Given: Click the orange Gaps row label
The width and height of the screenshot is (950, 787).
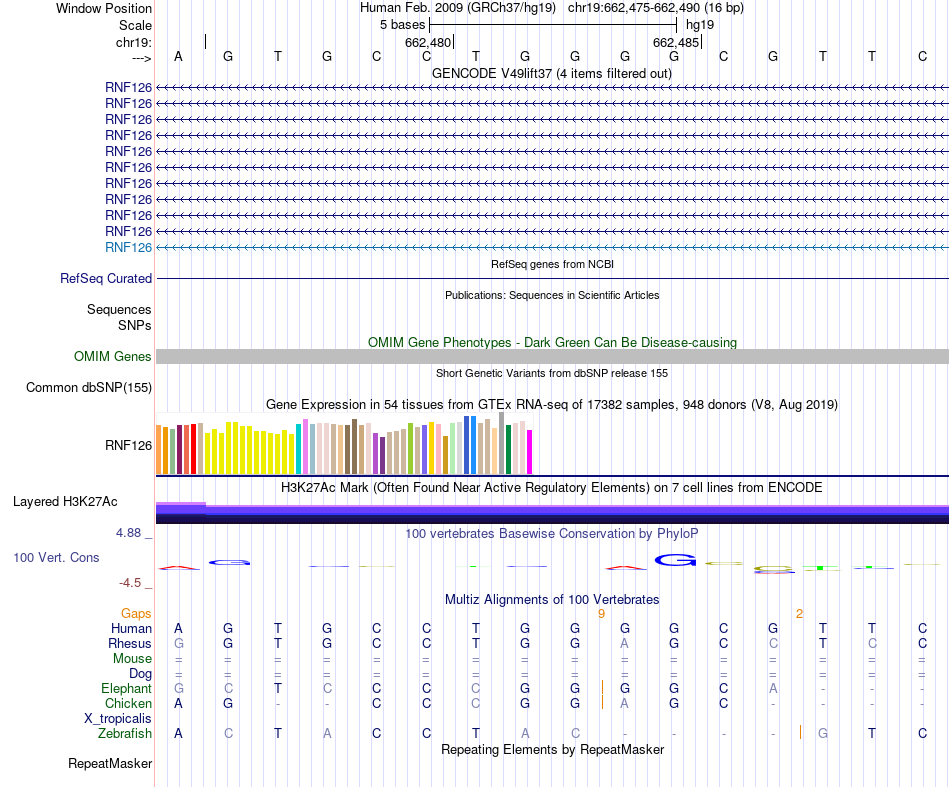Looking at the screenshot, I should click(136, 614).
